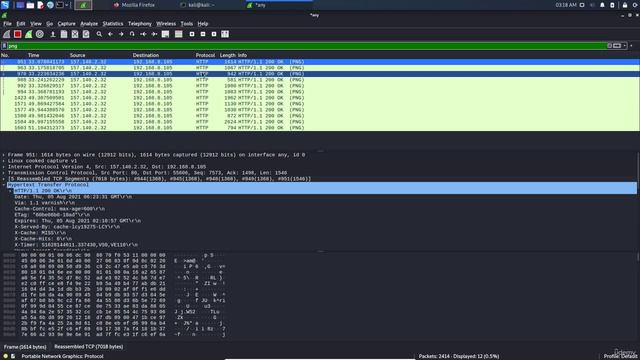Go forward in packet history arrow

(121, 34)
